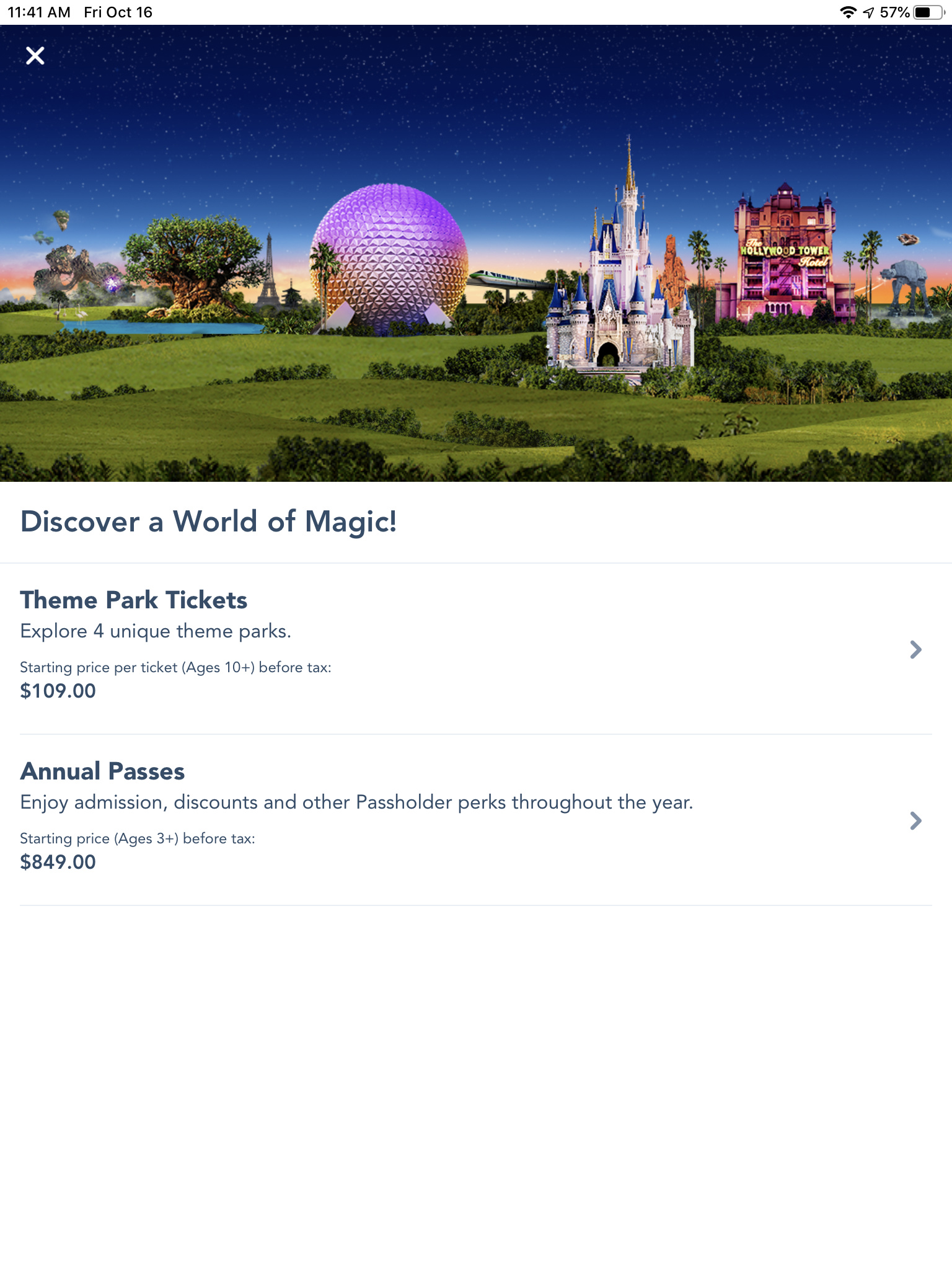Open the Annual Passes option
The image size is (952, 1270).
coord(103,771)
